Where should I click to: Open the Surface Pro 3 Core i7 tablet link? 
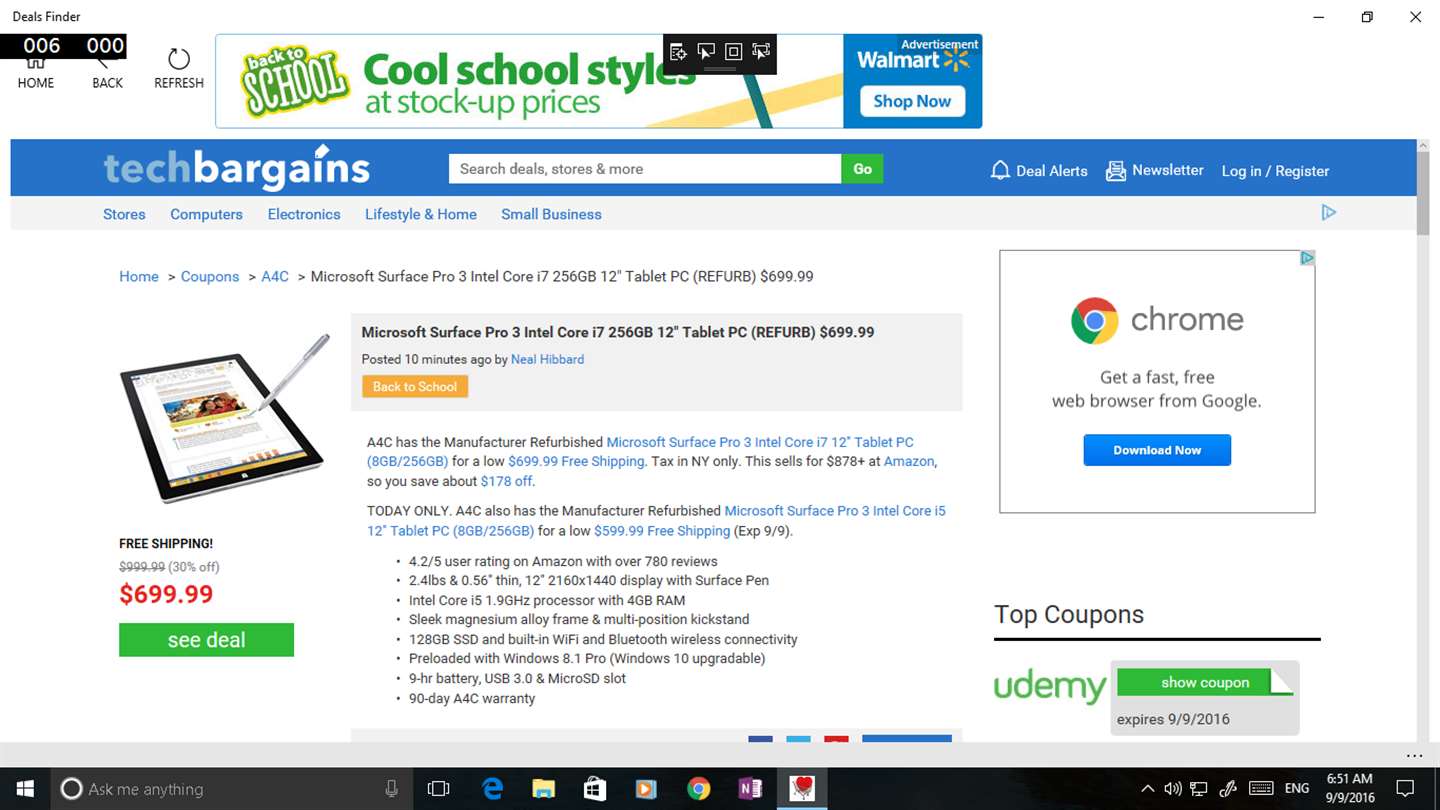[641, 451]
